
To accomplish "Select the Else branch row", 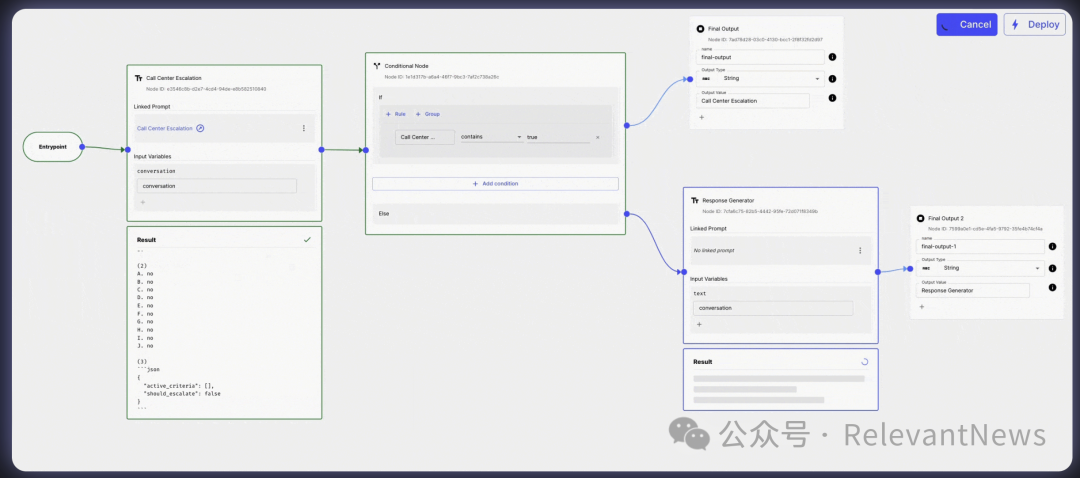I will 495,214.
